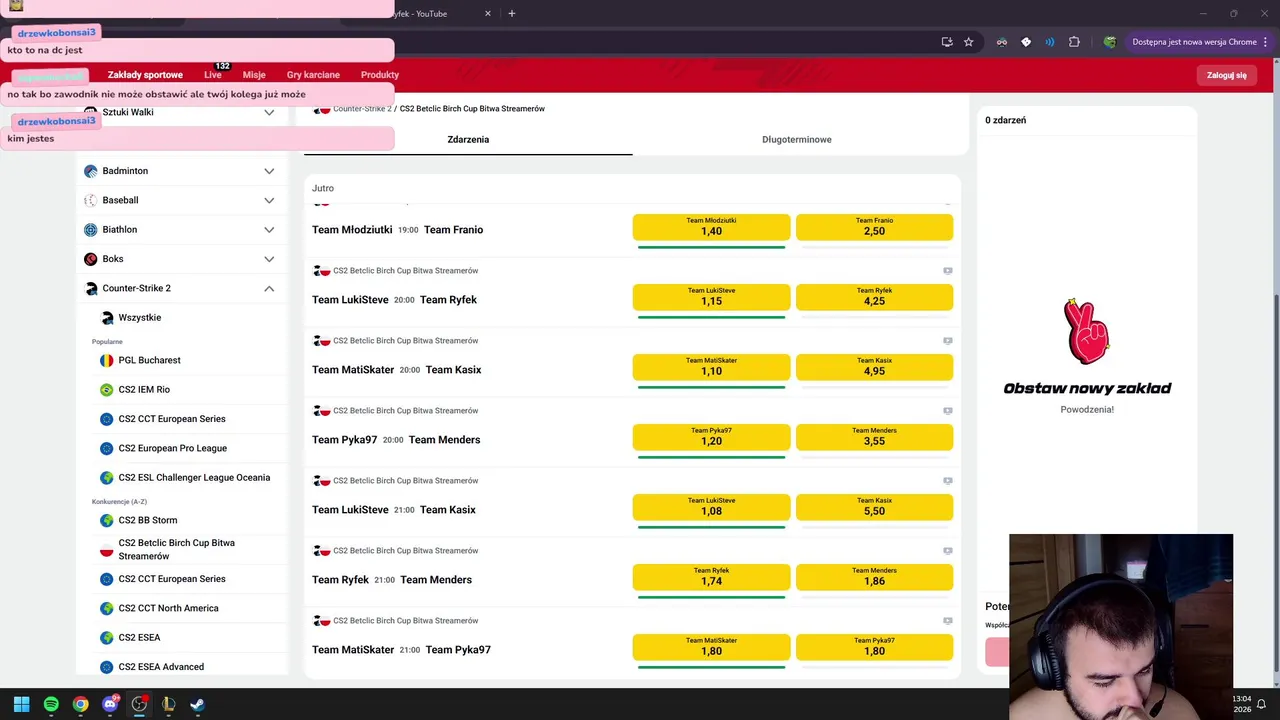The height and width of the screenshot is (720, 1280).
Task: Open CS2 European Pro League
Action: pyautogui.click(x=173, y=448)
